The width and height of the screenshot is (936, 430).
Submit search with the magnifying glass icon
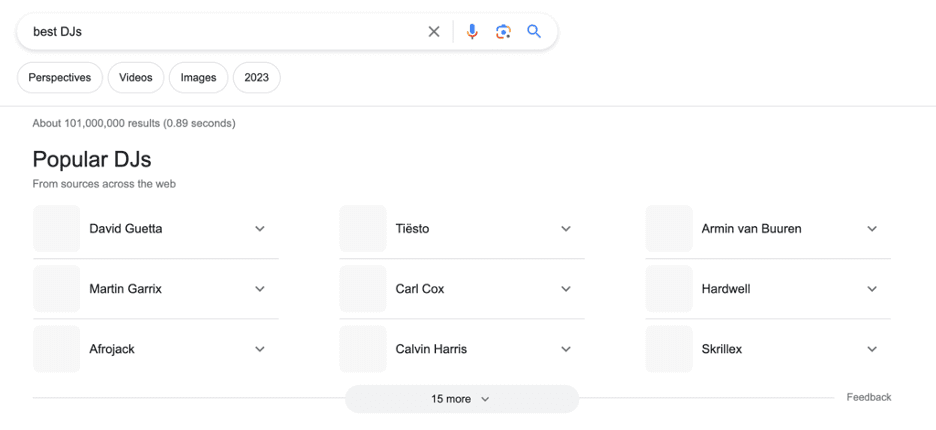pos(534,31)
